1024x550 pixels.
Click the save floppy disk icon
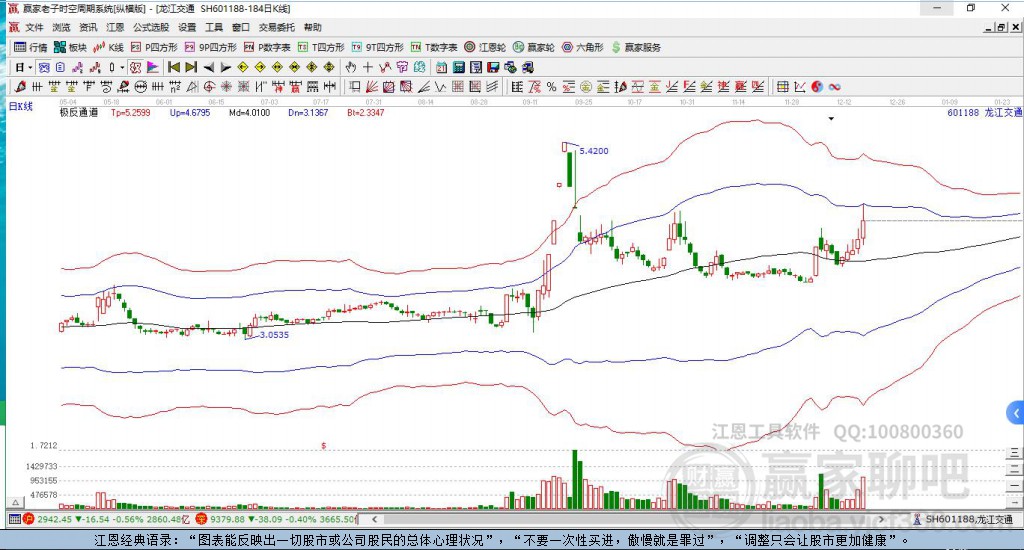tap(493, 67)
